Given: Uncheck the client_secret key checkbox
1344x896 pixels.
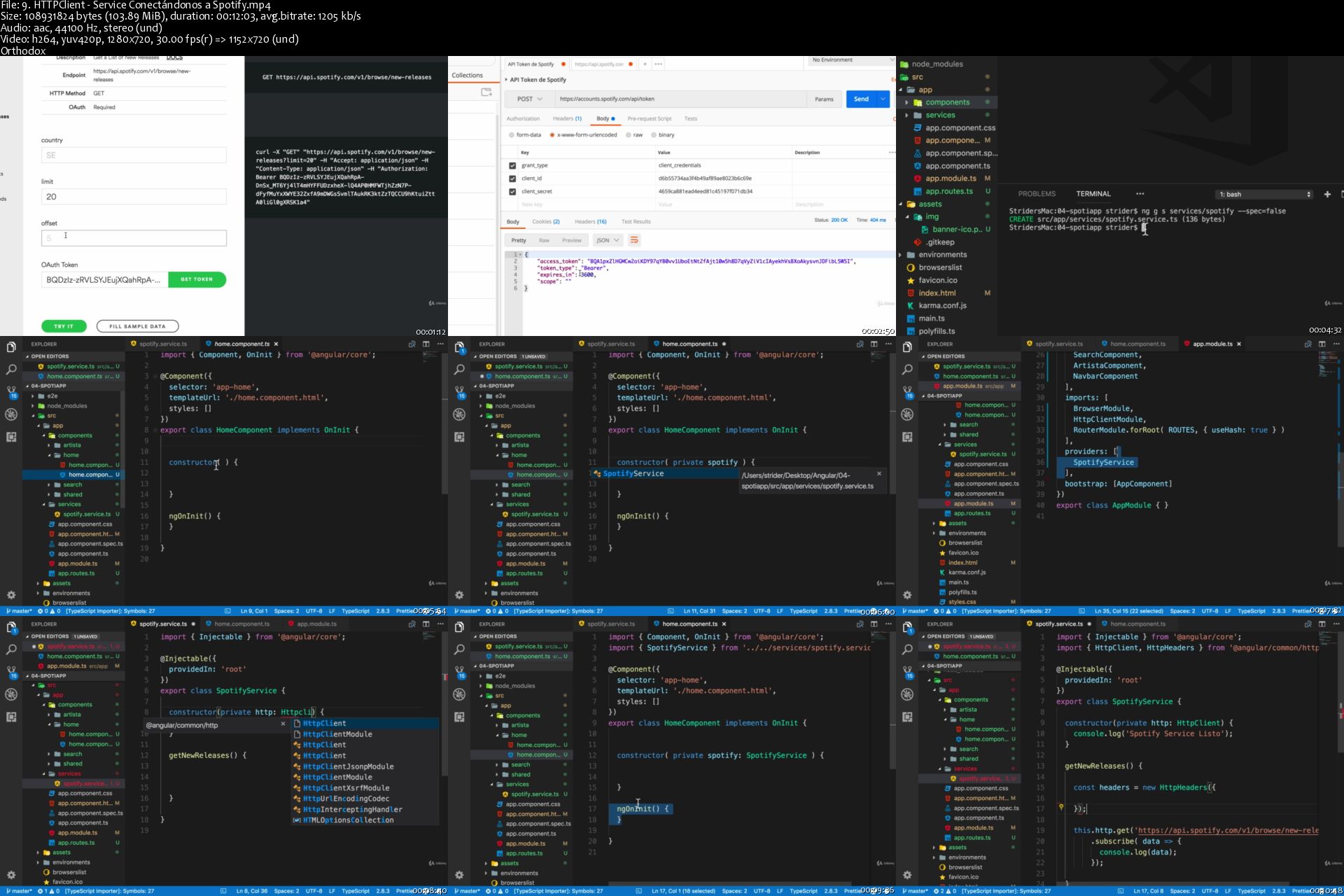Looking at the screenshot, I should pos(512,192).
